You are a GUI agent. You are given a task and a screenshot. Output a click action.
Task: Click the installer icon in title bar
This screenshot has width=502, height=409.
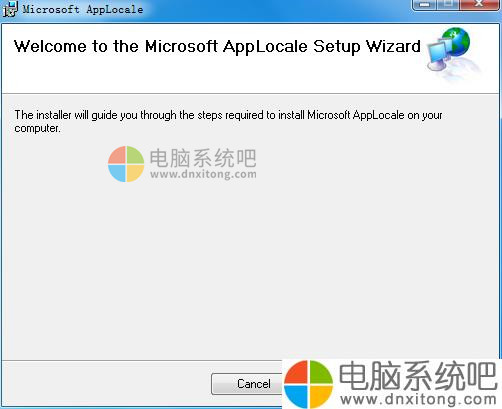click(10, 9)
